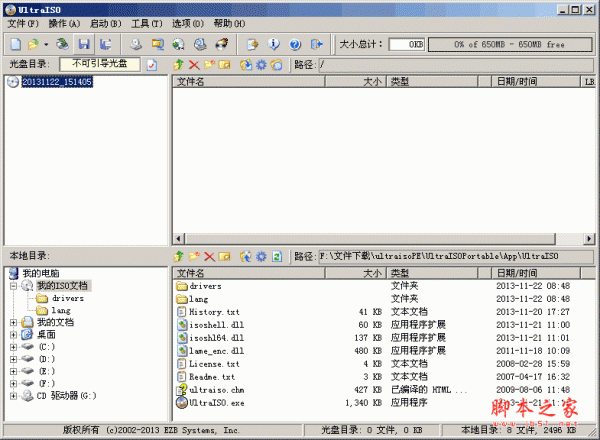This screenshot has width=600, height=440.
Task: Select the drivers folder in the local tree
Action: click(x=68, y=298)
